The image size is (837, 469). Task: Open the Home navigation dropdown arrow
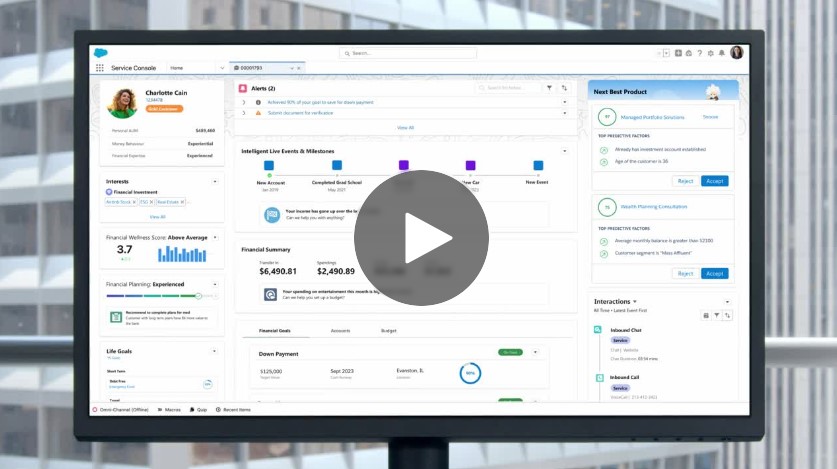tap(221, 68)
